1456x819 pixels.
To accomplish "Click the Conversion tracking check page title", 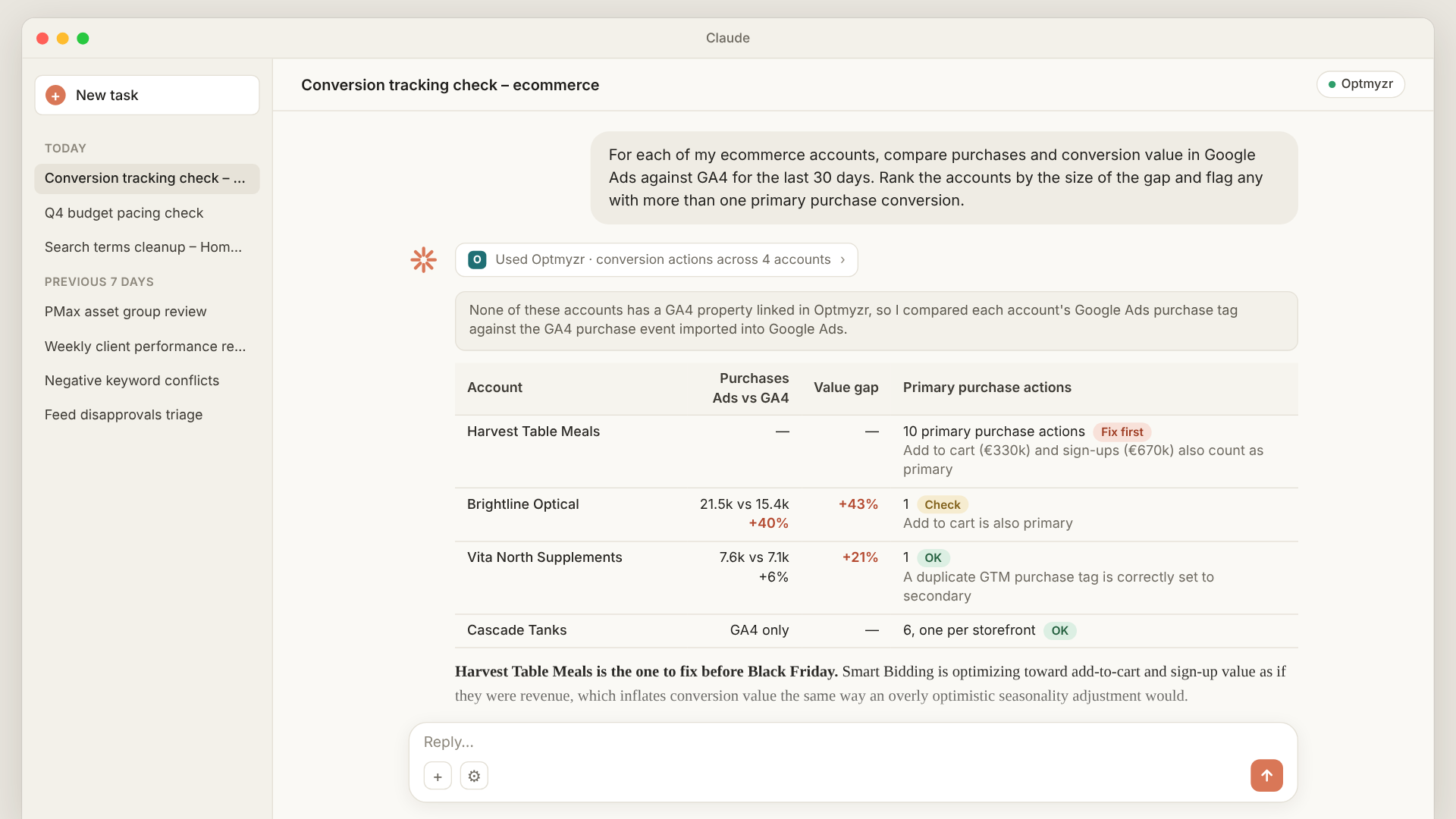I will pos(450,85).
